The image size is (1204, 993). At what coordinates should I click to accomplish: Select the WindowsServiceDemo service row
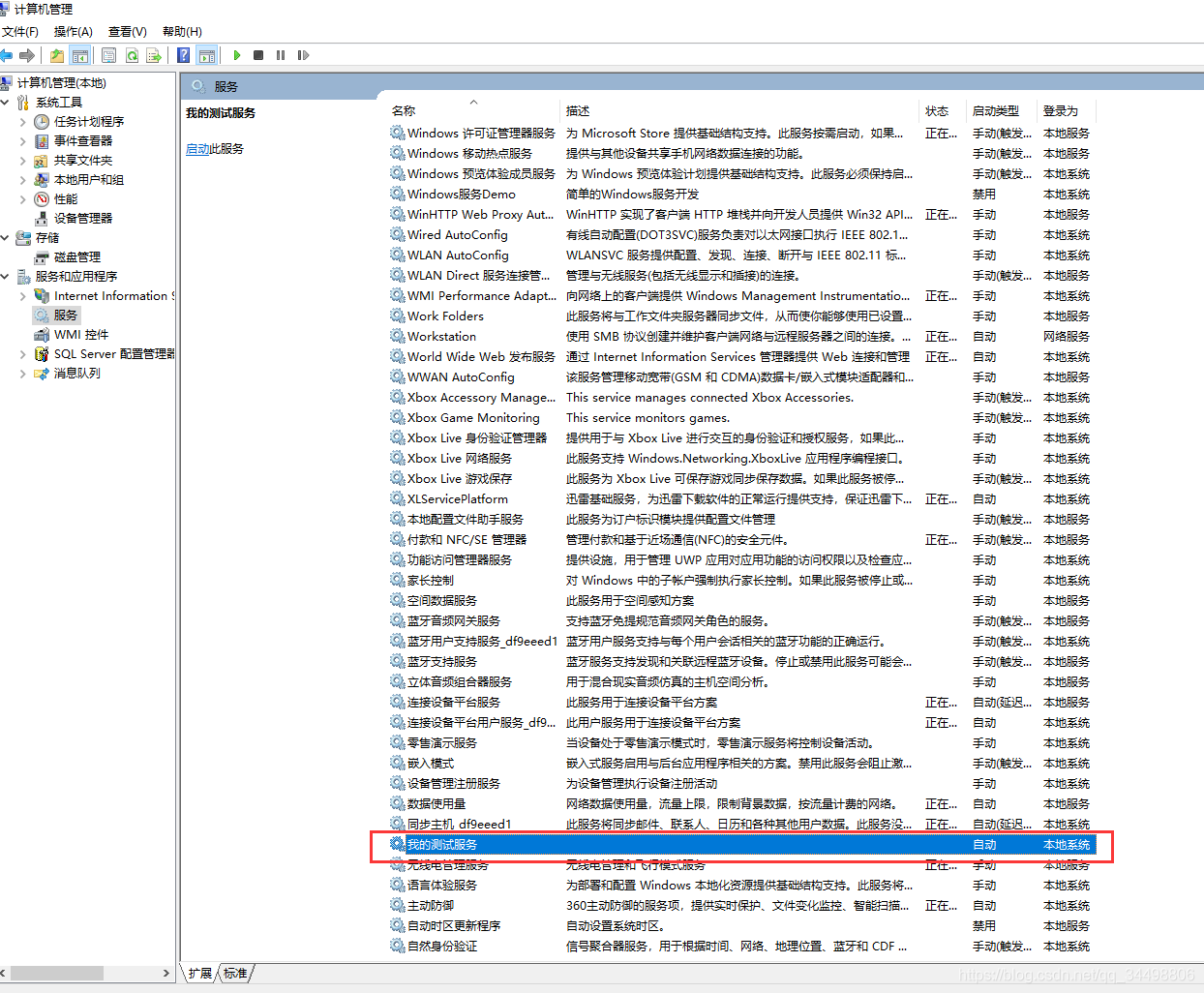741,195
